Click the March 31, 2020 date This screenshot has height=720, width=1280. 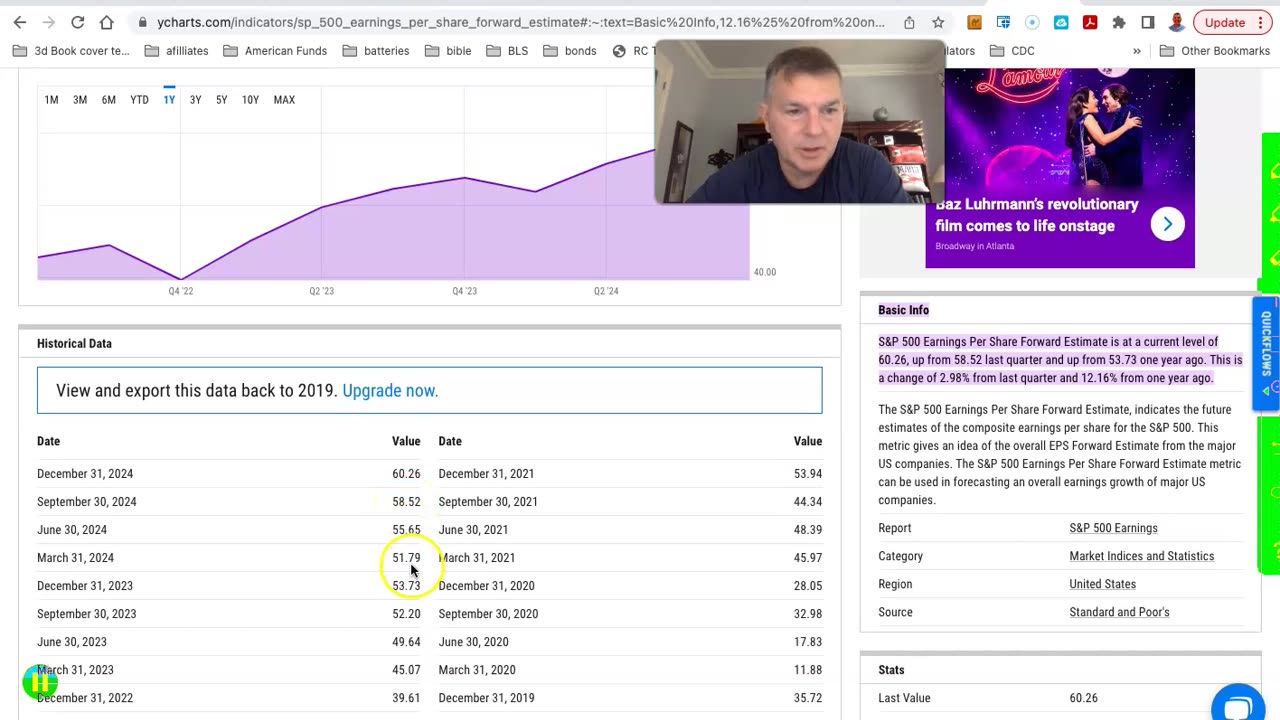(x=477, y=670)
